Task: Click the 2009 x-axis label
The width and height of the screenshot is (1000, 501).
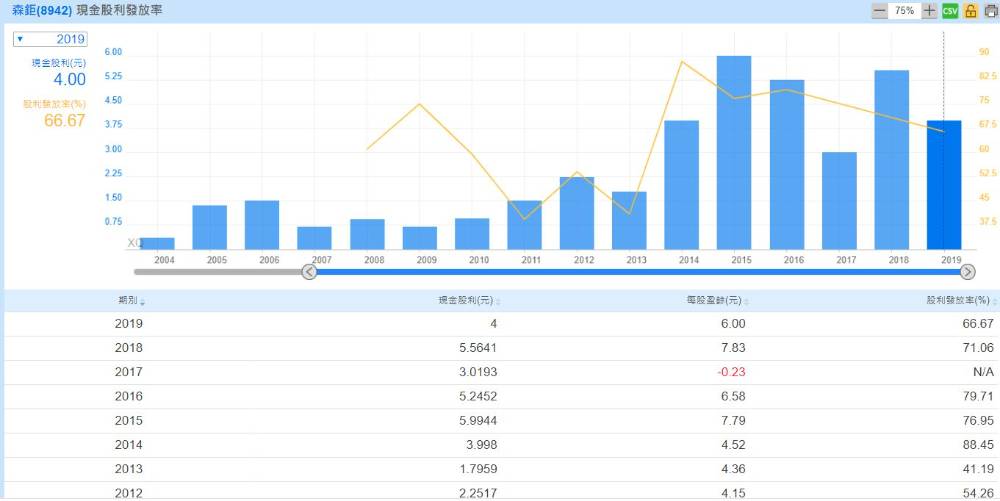Action: tap(426, 260)
